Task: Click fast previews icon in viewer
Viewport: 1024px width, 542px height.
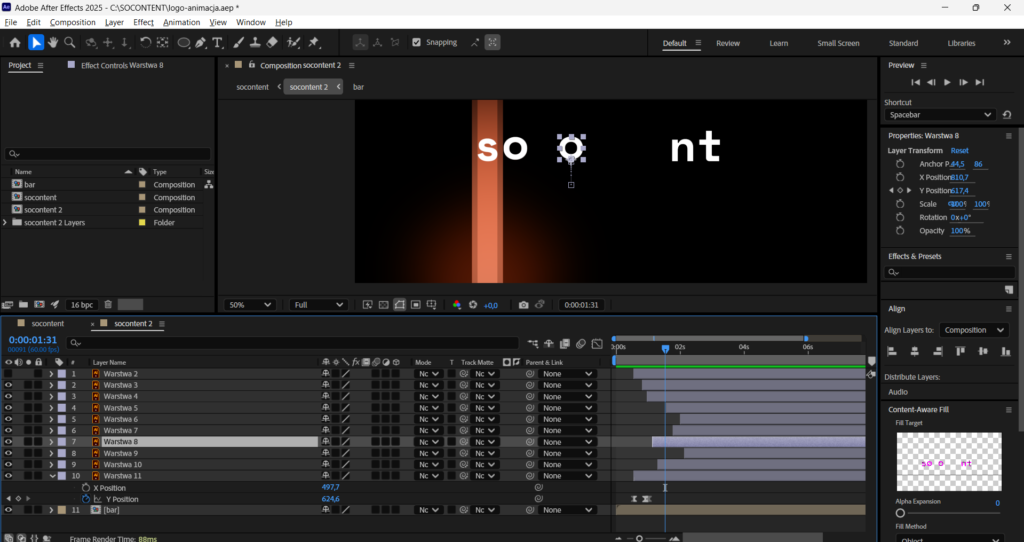Action: point(368,305)
